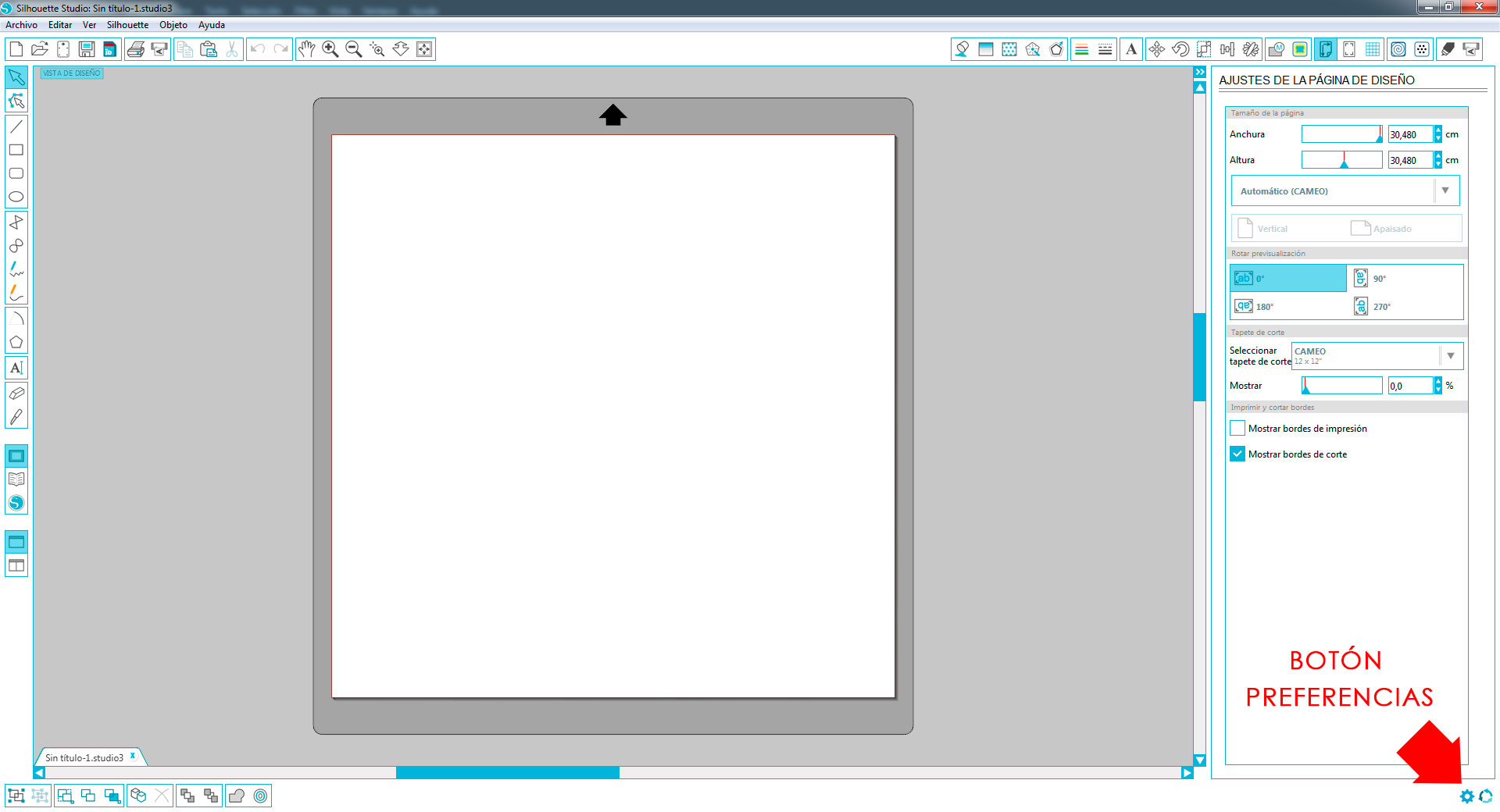Open the Editar menu
This screenshot has height=812, width=1500.
click(60, 25)
